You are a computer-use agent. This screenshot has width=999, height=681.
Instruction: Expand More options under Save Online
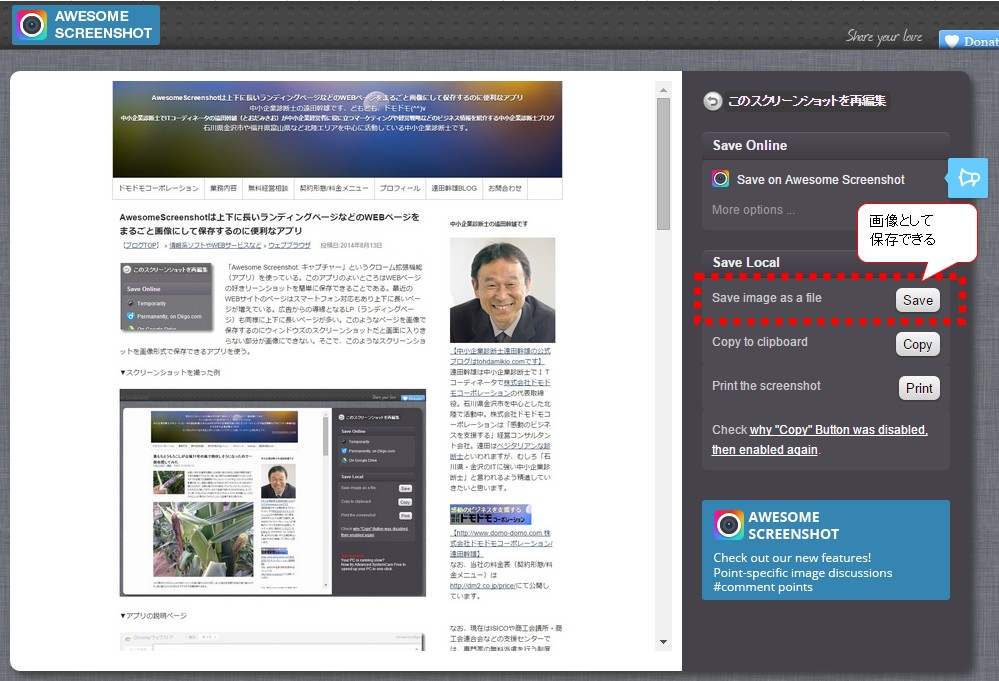click(x=753, y=210)
